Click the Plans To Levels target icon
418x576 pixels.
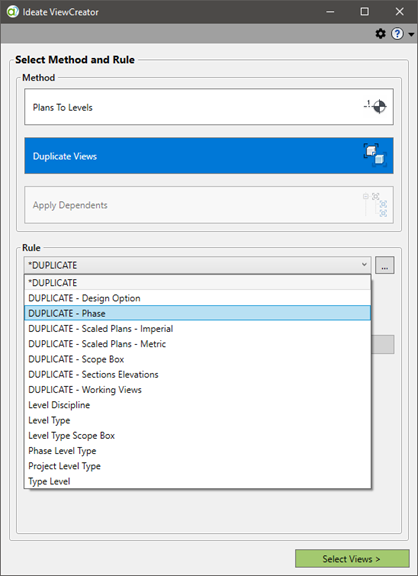(x=375, y=107)
